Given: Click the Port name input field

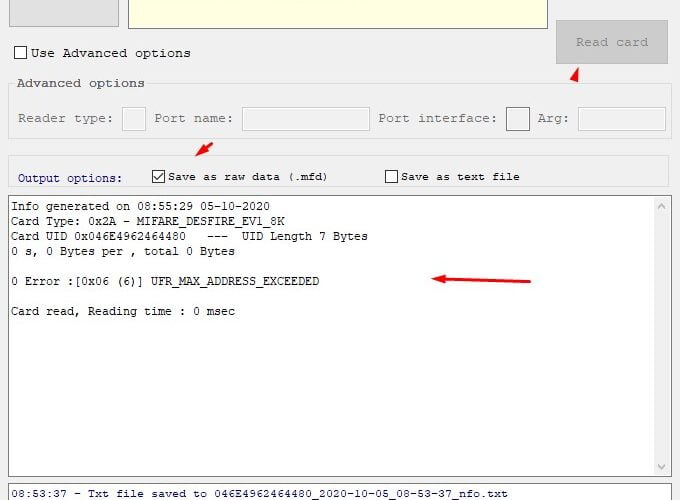Looking at the screenshot, I should 306,119.
